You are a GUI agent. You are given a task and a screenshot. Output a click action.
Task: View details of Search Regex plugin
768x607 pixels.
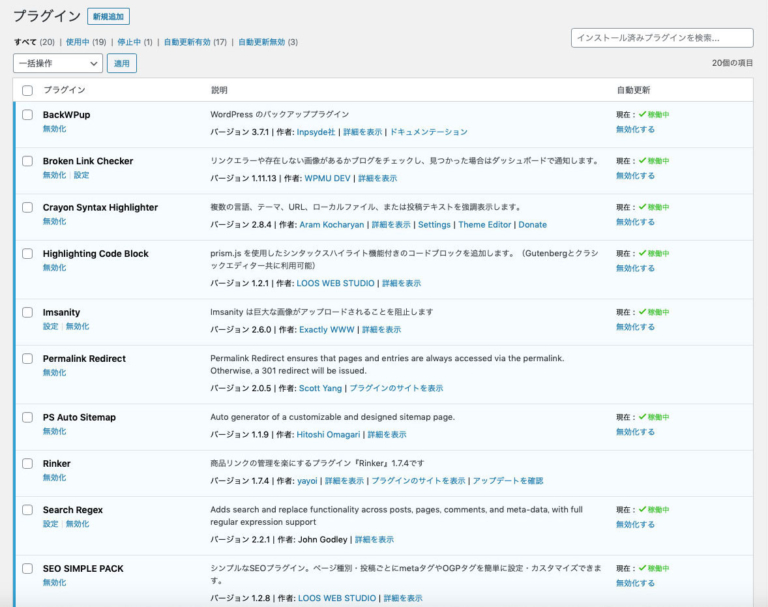point(374,540)
